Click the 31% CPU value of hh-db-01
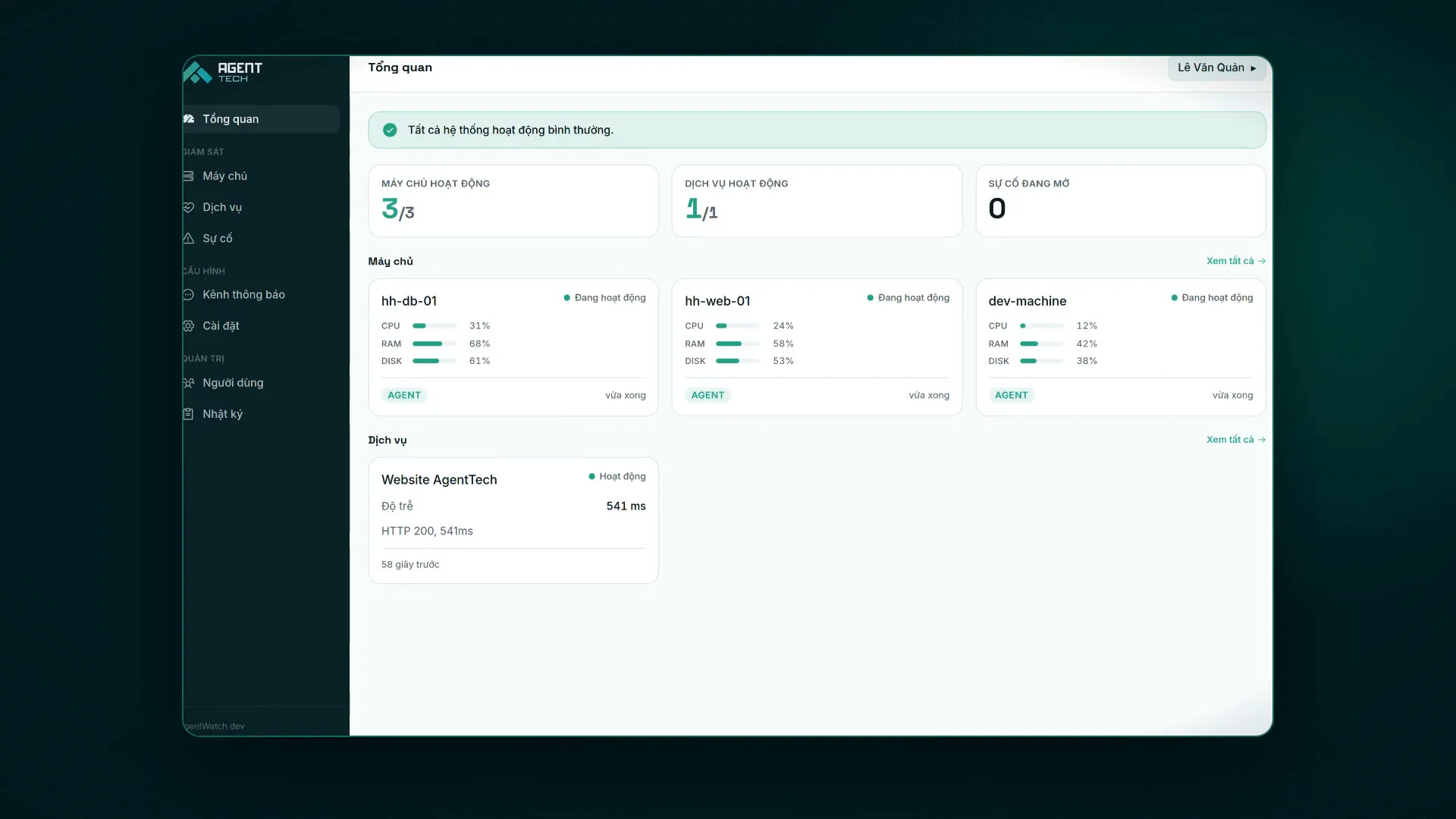Viewport: 1456px width, 819px height. (479, 326)
